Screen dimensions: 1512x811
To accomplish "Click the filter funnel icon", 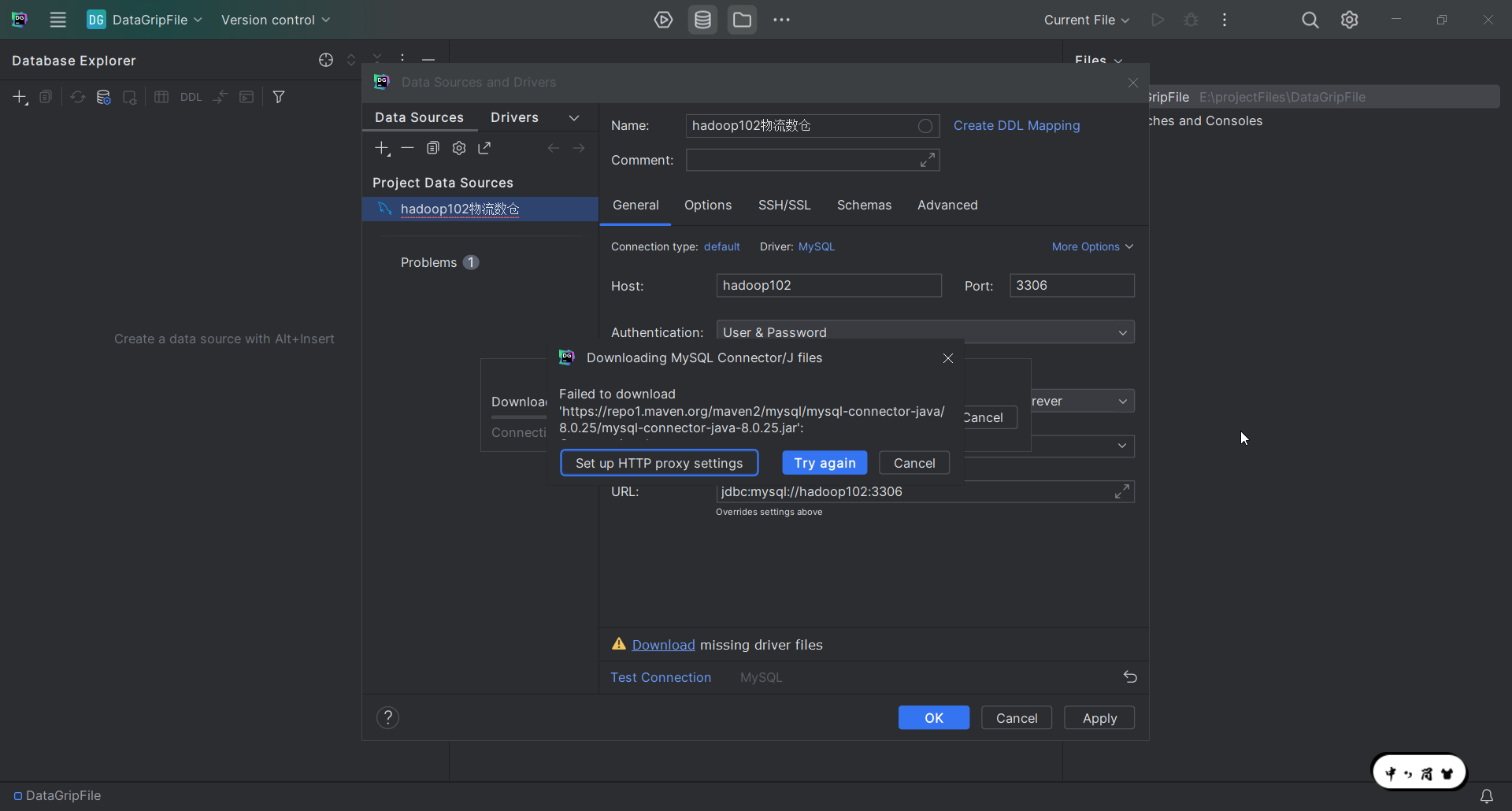I will (279, 97).
